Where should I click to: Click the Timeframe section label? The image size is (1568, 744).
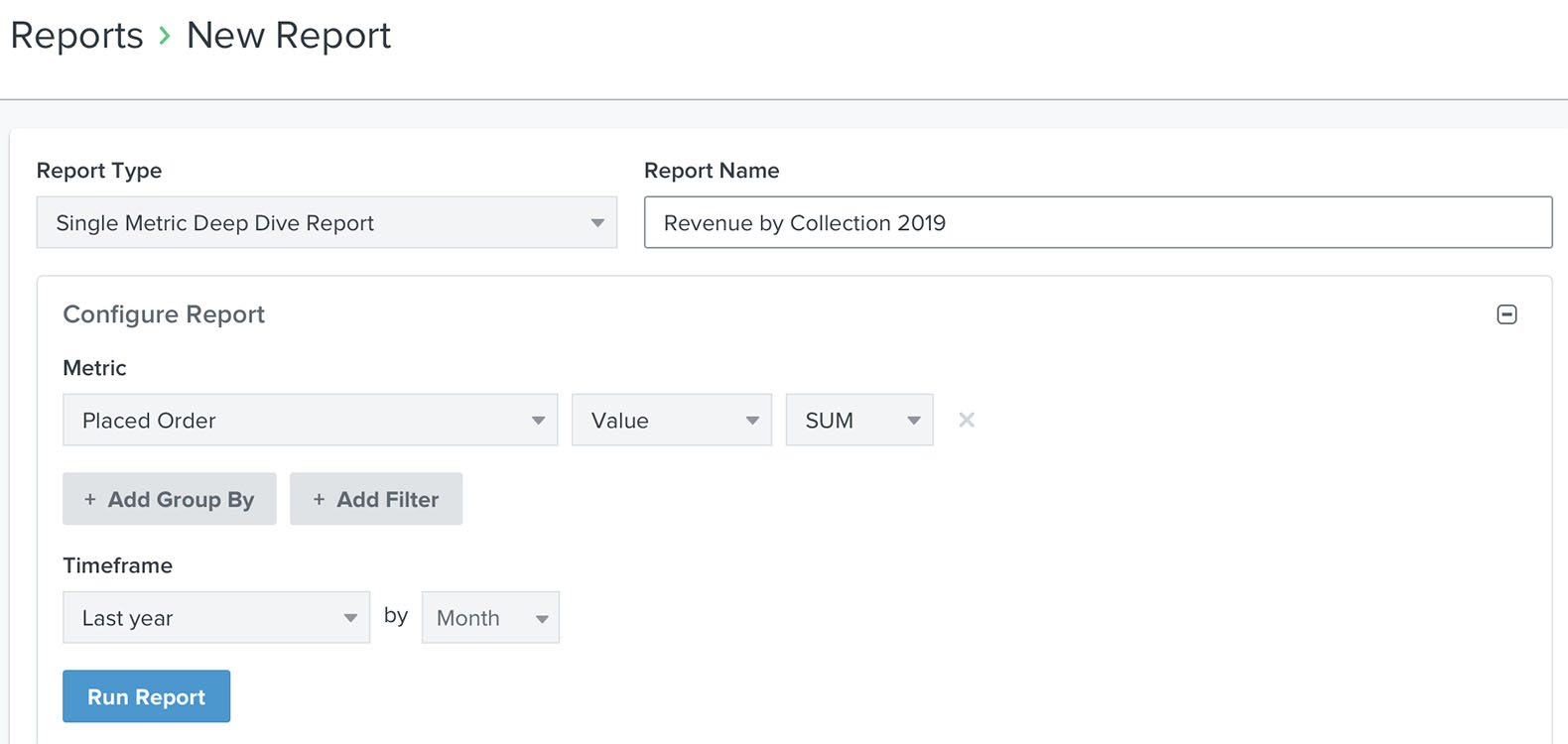click(117, 565)
